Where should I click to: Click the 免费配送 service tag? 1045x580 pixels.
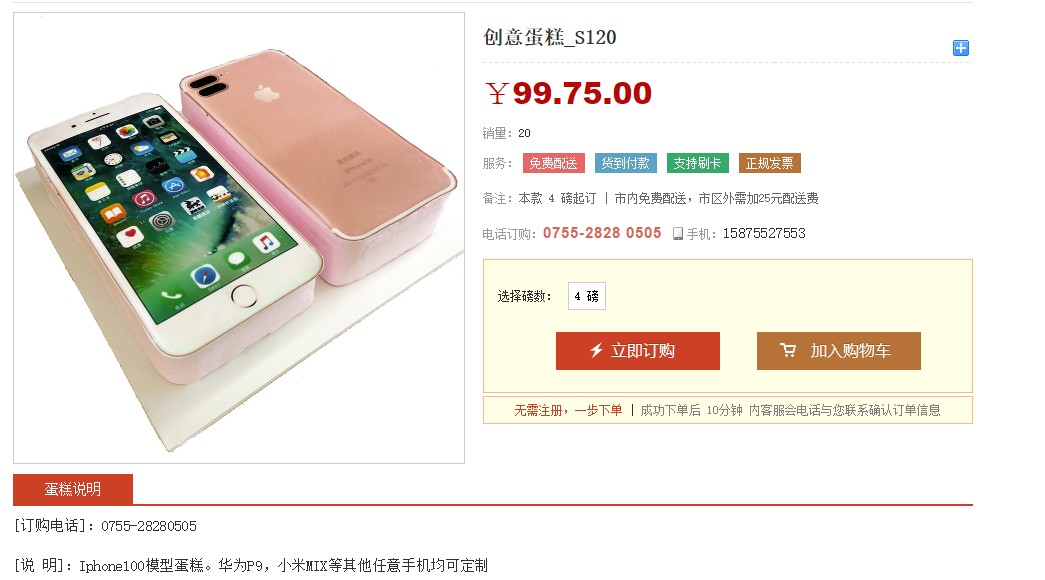point(553,163)
